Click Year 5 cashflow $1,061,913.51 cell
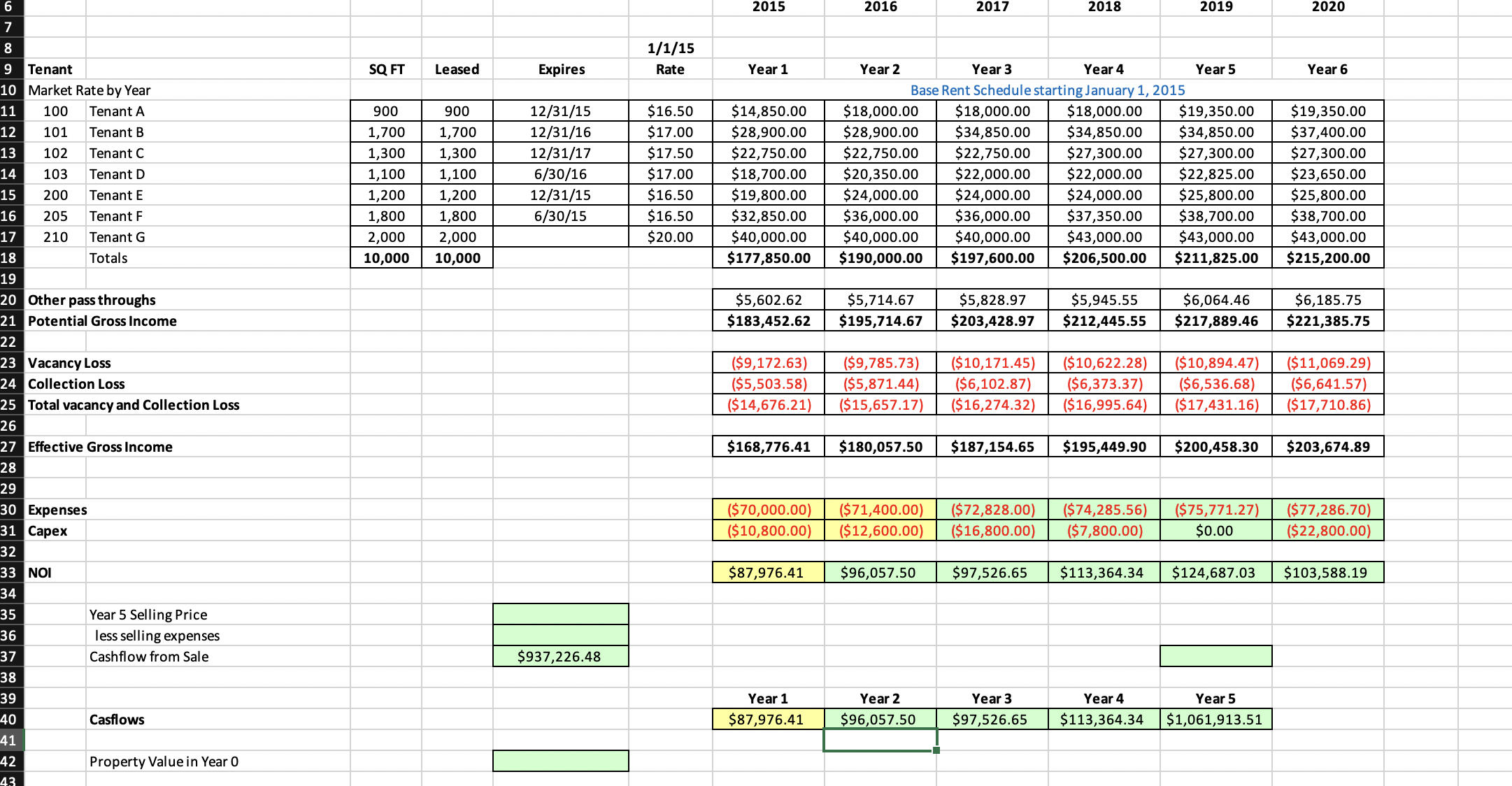 [x=1215, y=720]
